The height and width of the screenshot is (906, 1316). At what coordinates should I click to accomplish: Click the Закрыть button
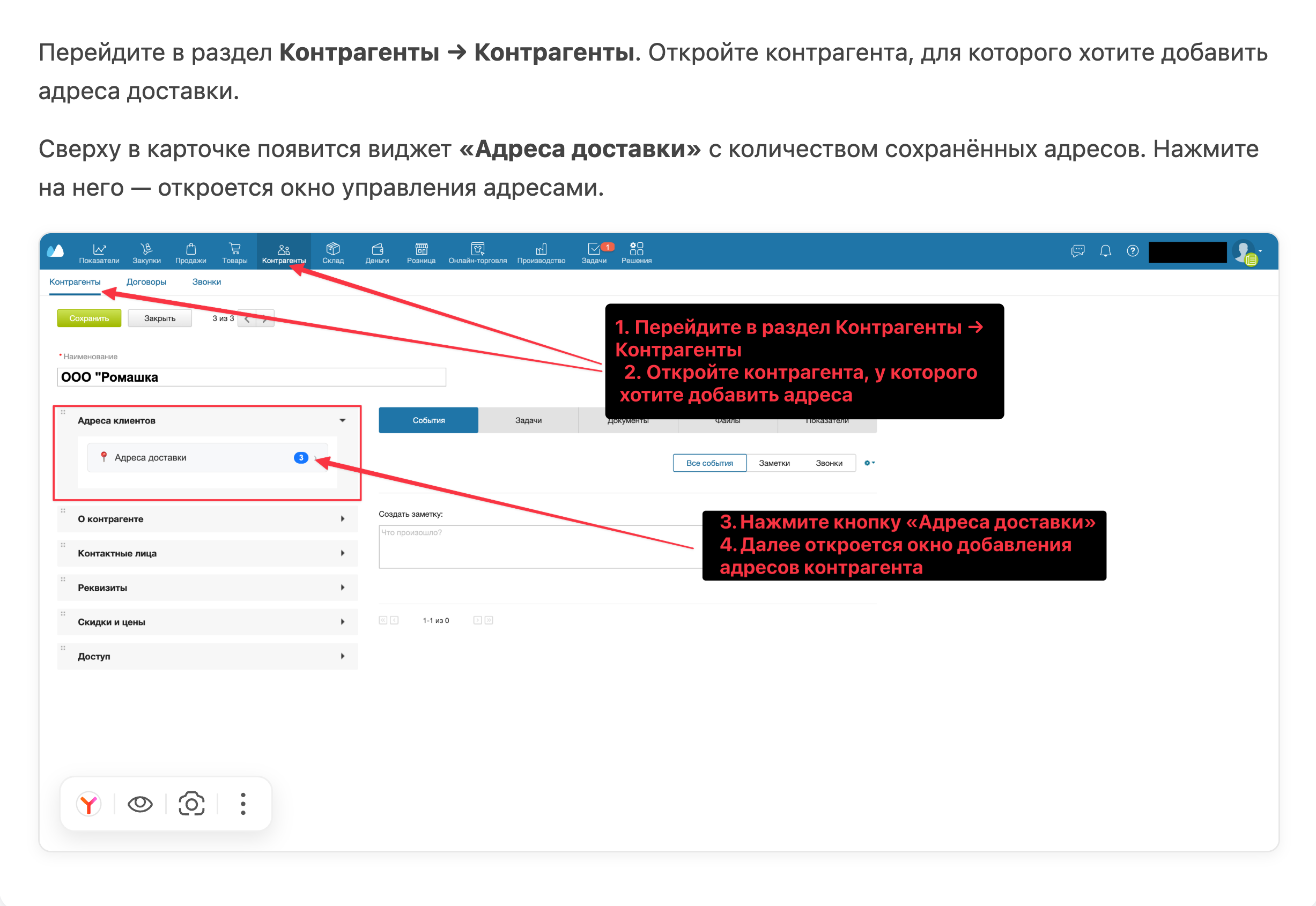159,318
